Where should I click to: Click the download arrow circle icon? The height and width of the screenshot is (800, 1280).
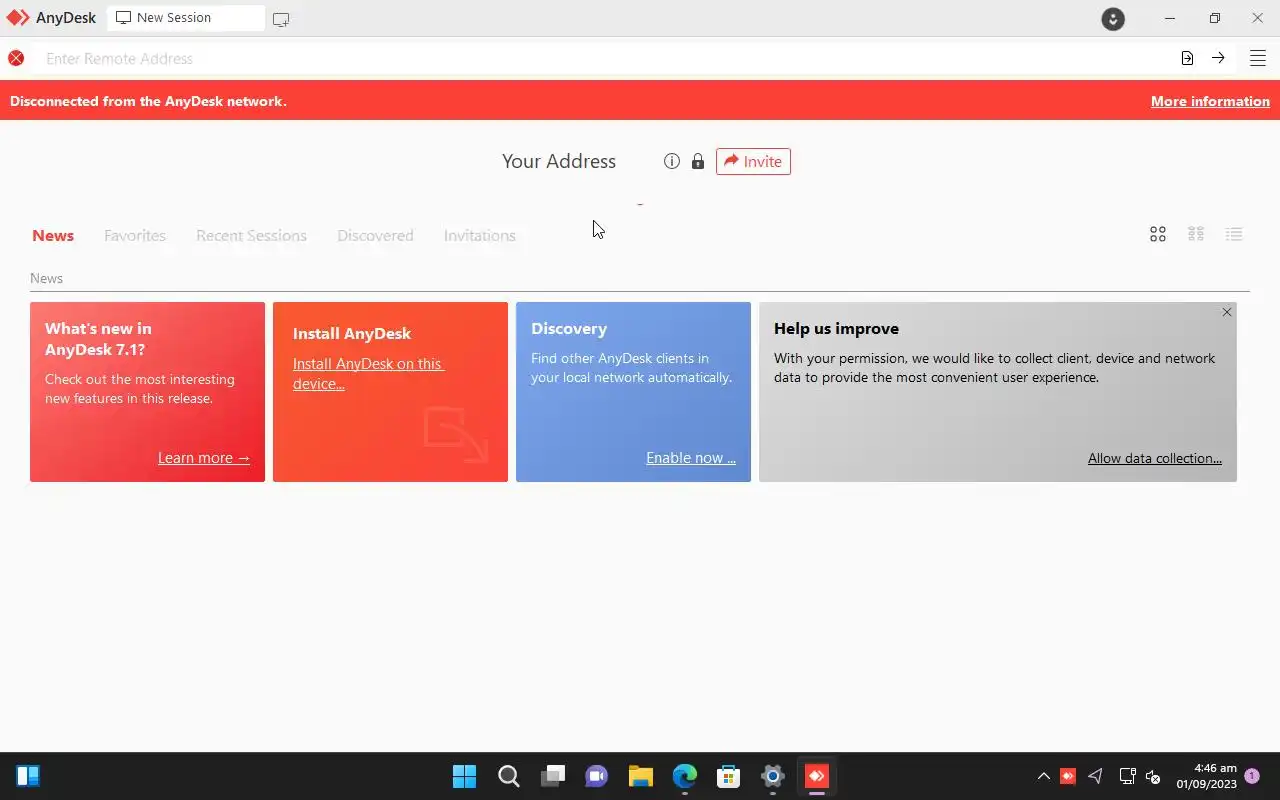pos(1113,18)
